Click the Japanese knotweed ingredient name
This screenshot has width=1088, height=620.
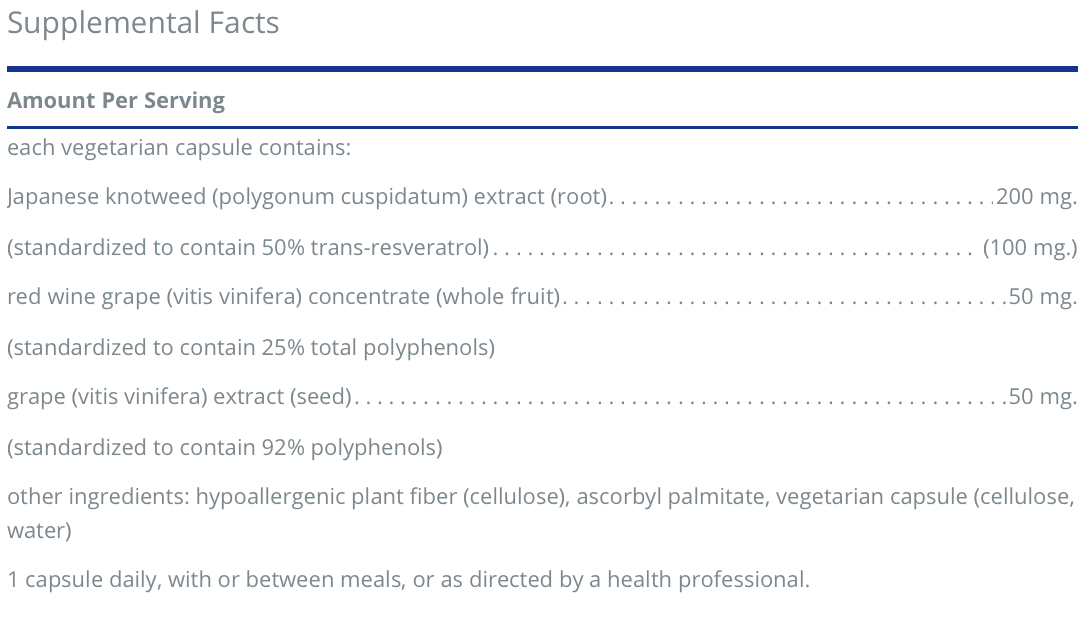106,197
